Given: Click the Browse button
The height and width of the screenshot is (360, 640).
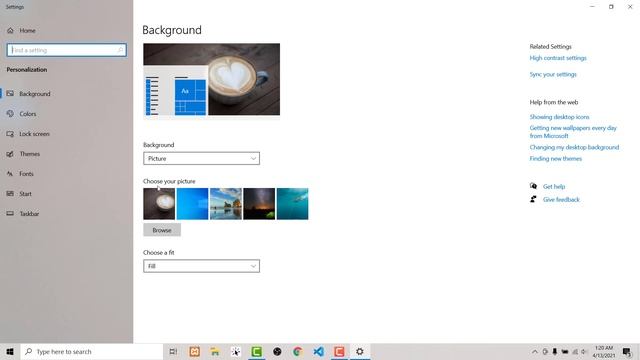Looking at the screenshot, I should point(162,230).
